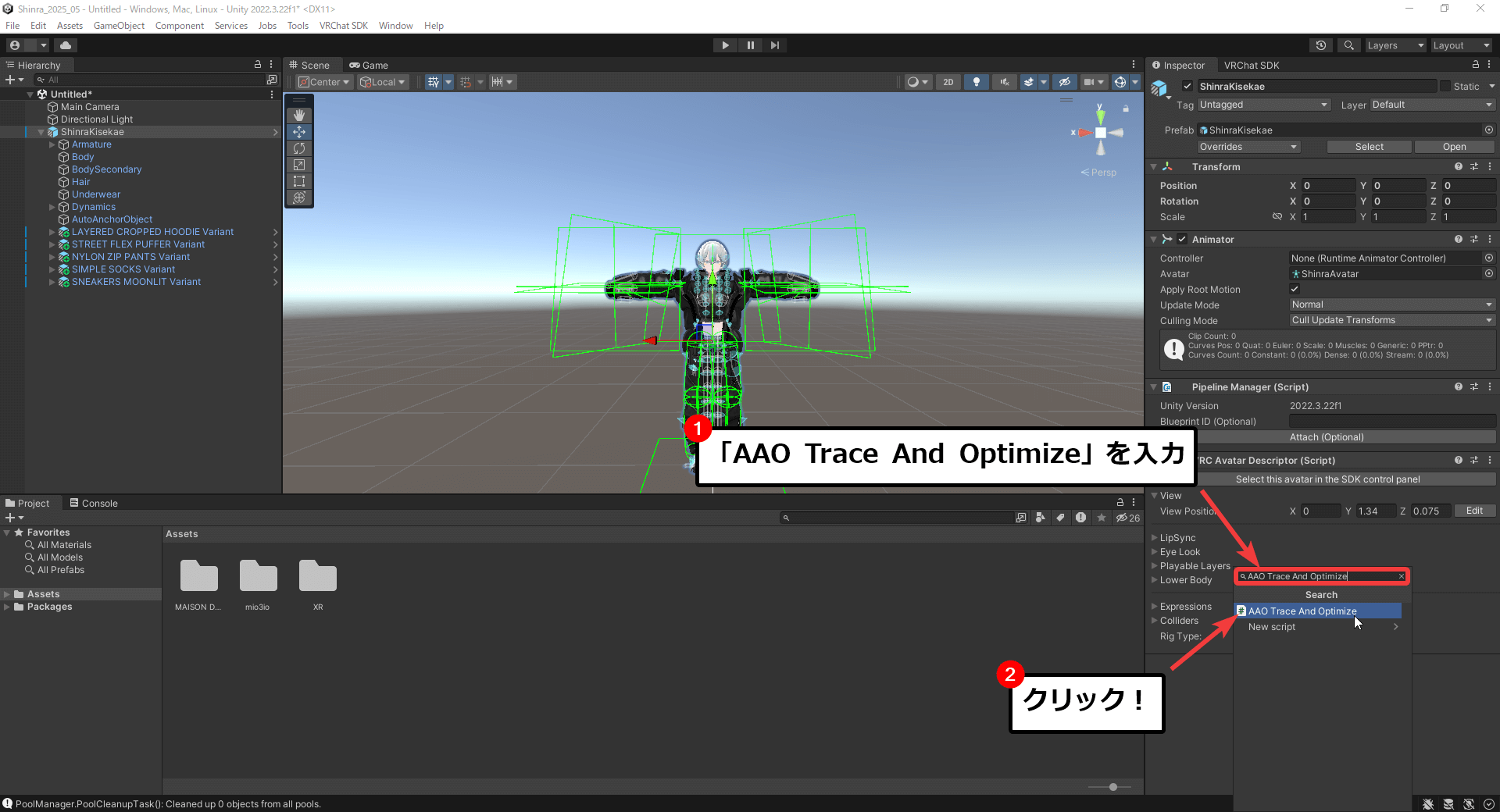This screenshot has height=812, width=1500.
Task: Switch to the Game tab
Action: point(369,65)
